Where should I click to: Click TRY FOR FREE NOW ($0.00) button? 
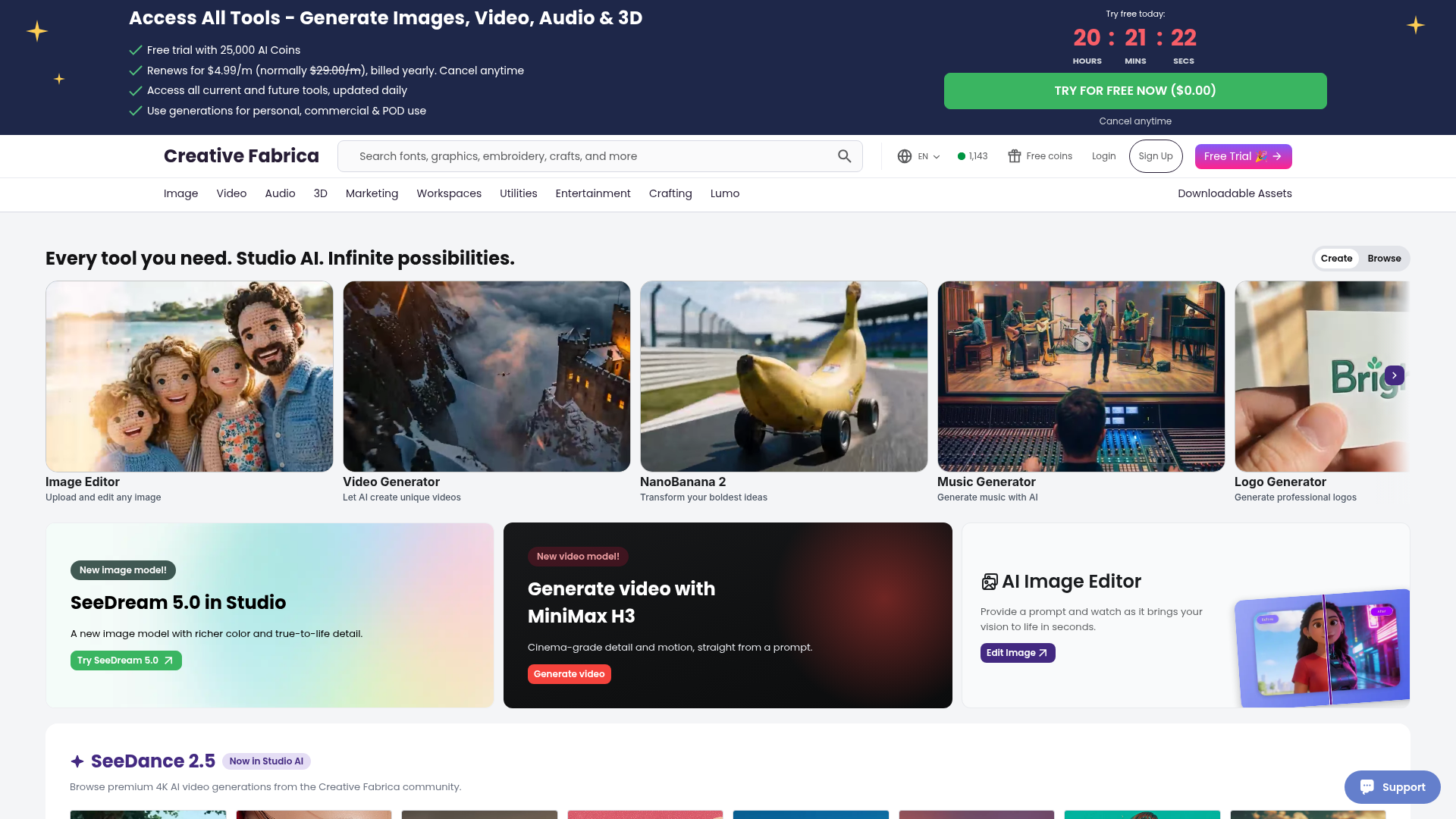point(1135,91)
